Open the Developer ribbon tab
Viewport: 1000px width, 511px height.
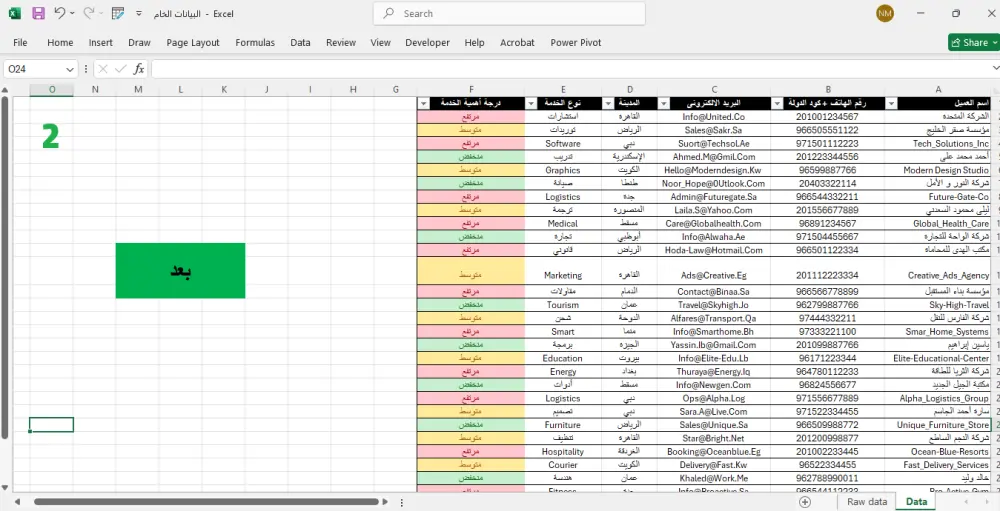click(x=427, y=43)
